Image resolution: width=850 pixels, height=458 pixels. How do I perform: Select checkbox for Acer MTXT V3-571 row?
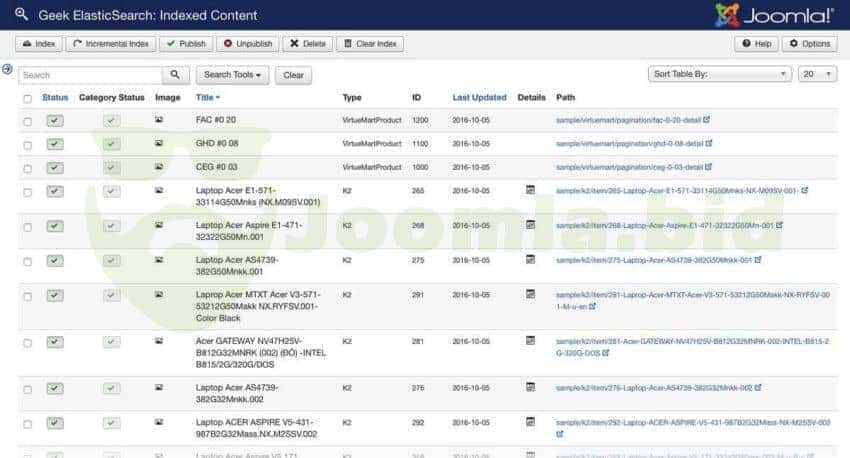pos(28,296)
